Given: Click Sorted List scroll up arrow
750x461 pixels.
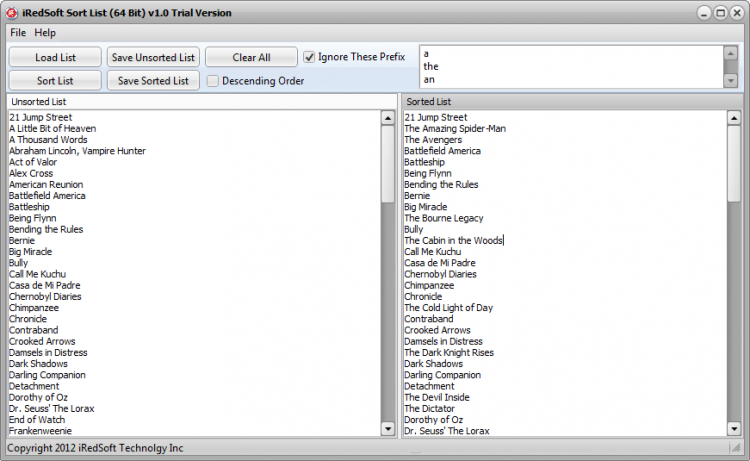Looking at the screenshot, I should click(734, 118).
